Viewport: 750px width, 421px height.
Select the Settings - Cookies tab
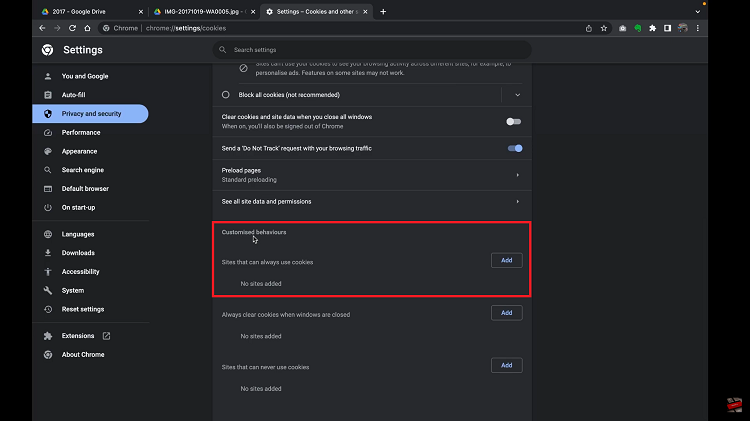tap(316, 11)
